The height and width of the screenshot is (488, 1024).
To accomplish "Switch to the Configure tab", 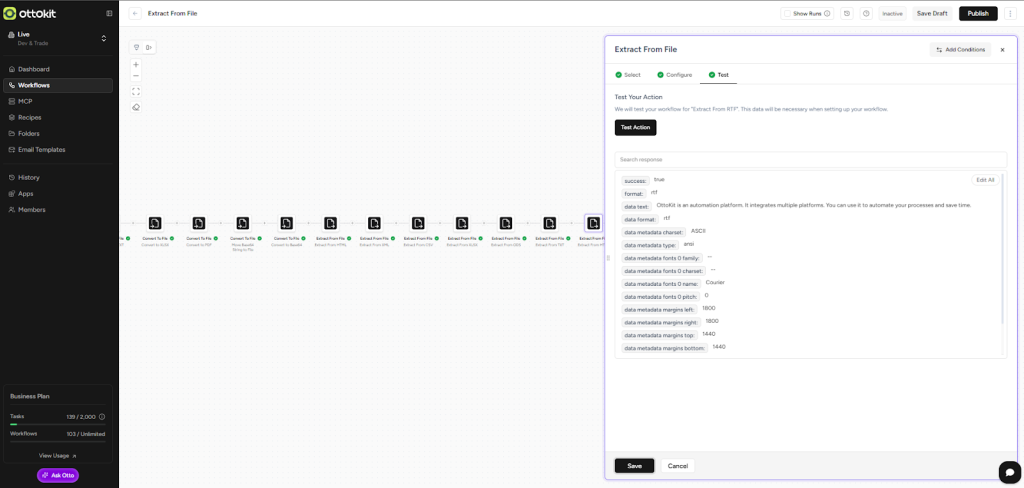I will (674, 75).
